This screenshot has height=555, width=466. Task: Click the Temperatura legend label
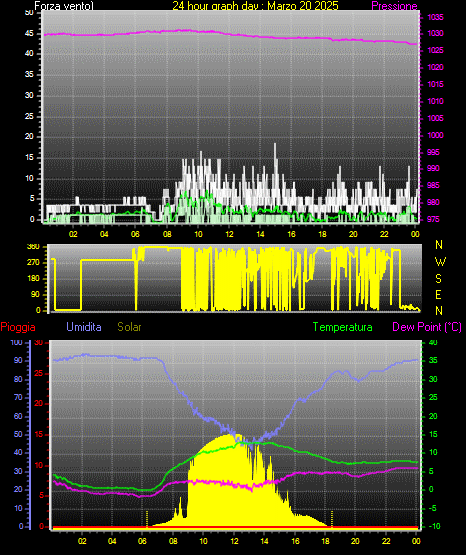pyautogui.click(x=343, y=327)
